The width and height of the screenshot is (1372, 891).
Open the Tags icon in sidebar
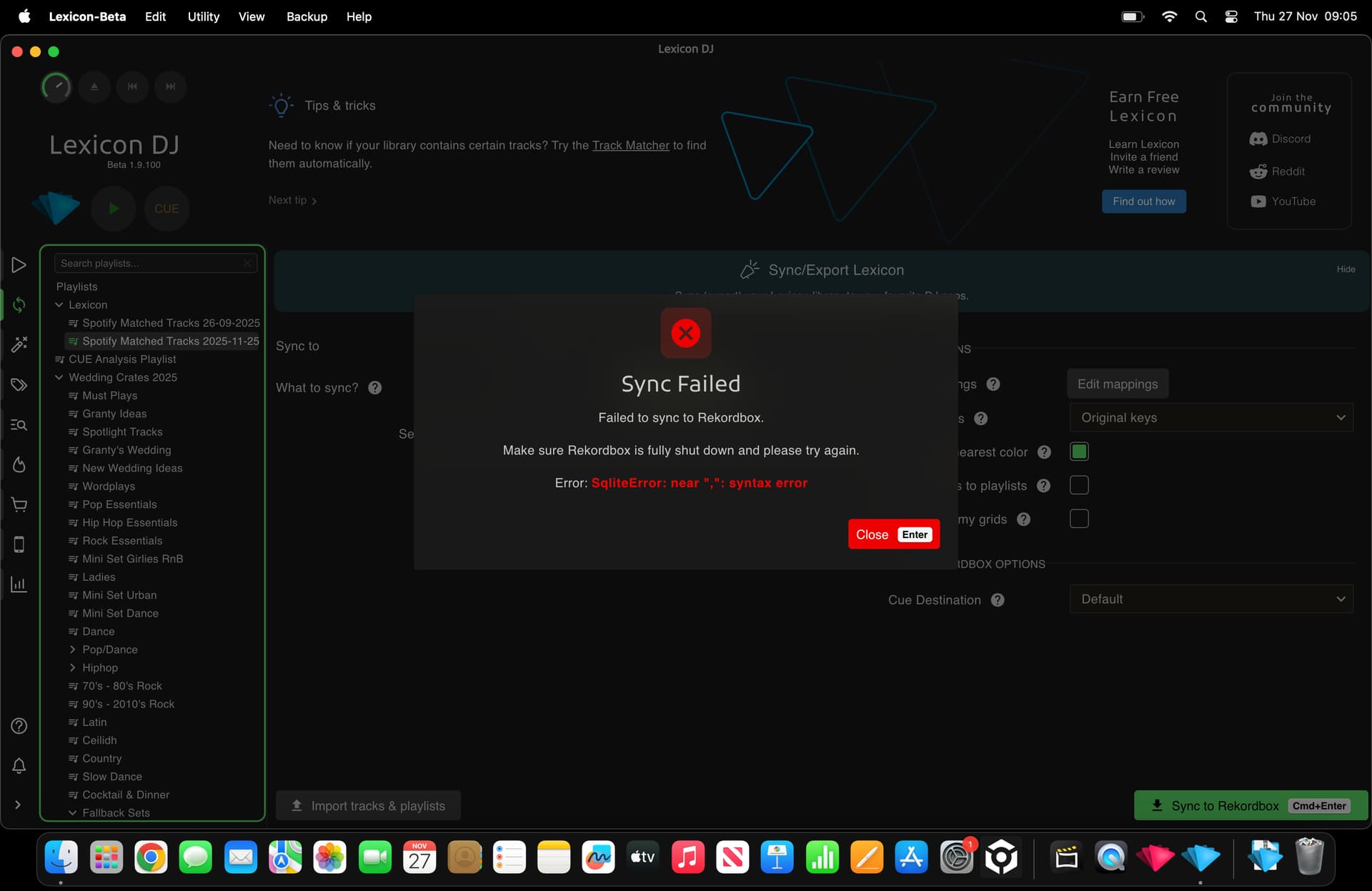[x=19, y=385]
